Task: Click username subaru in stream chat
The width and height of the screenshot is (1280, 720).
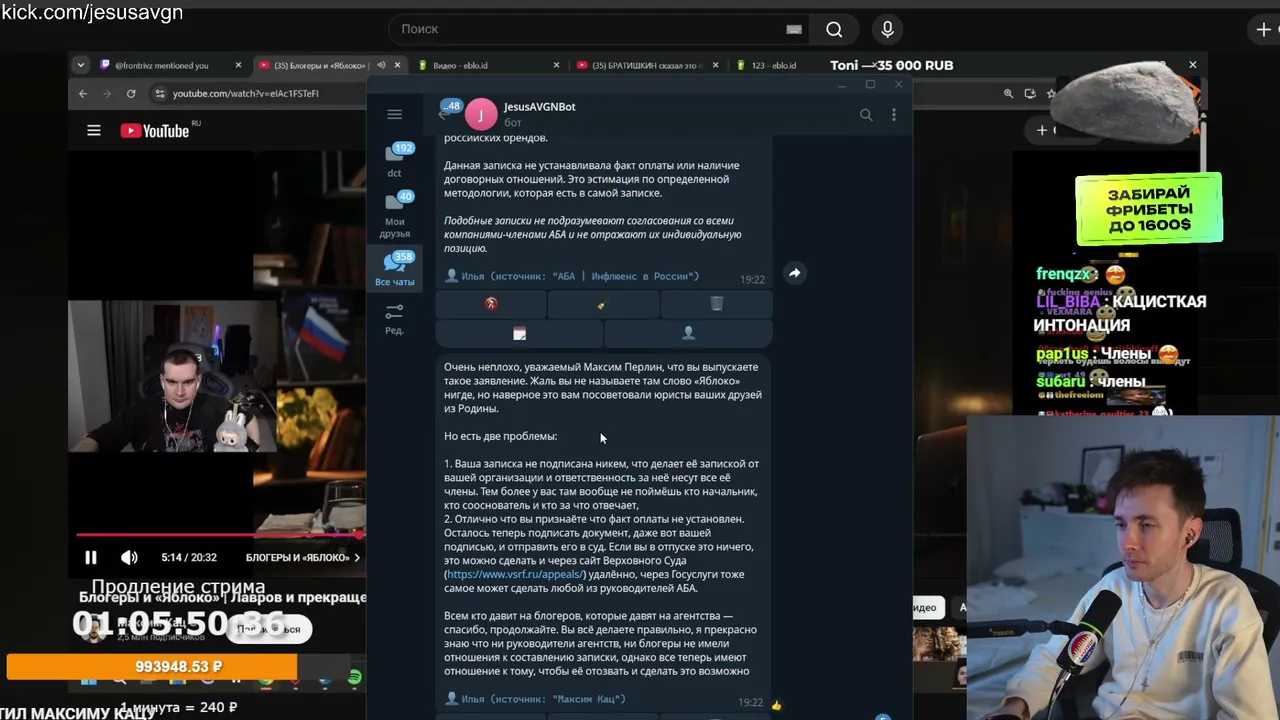Action: [1061, 381]
